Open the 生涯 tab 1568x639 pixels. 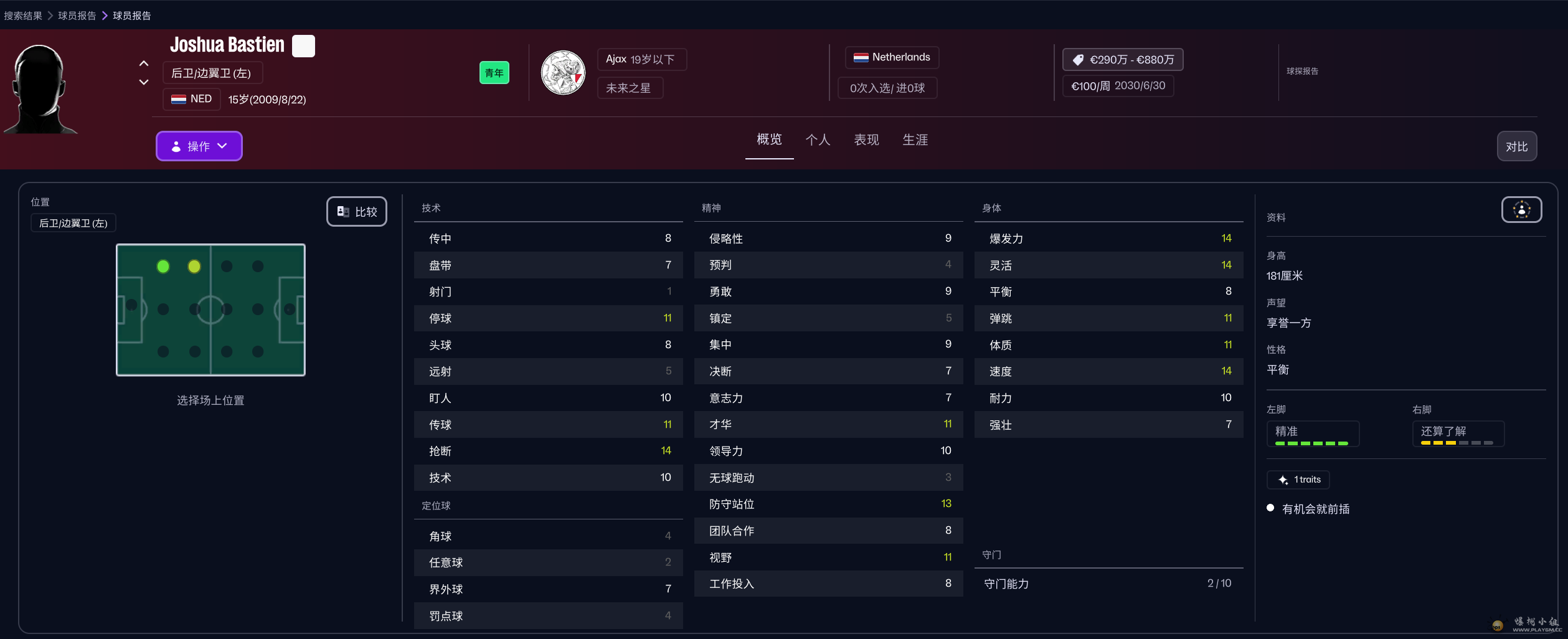pos(915,140)
